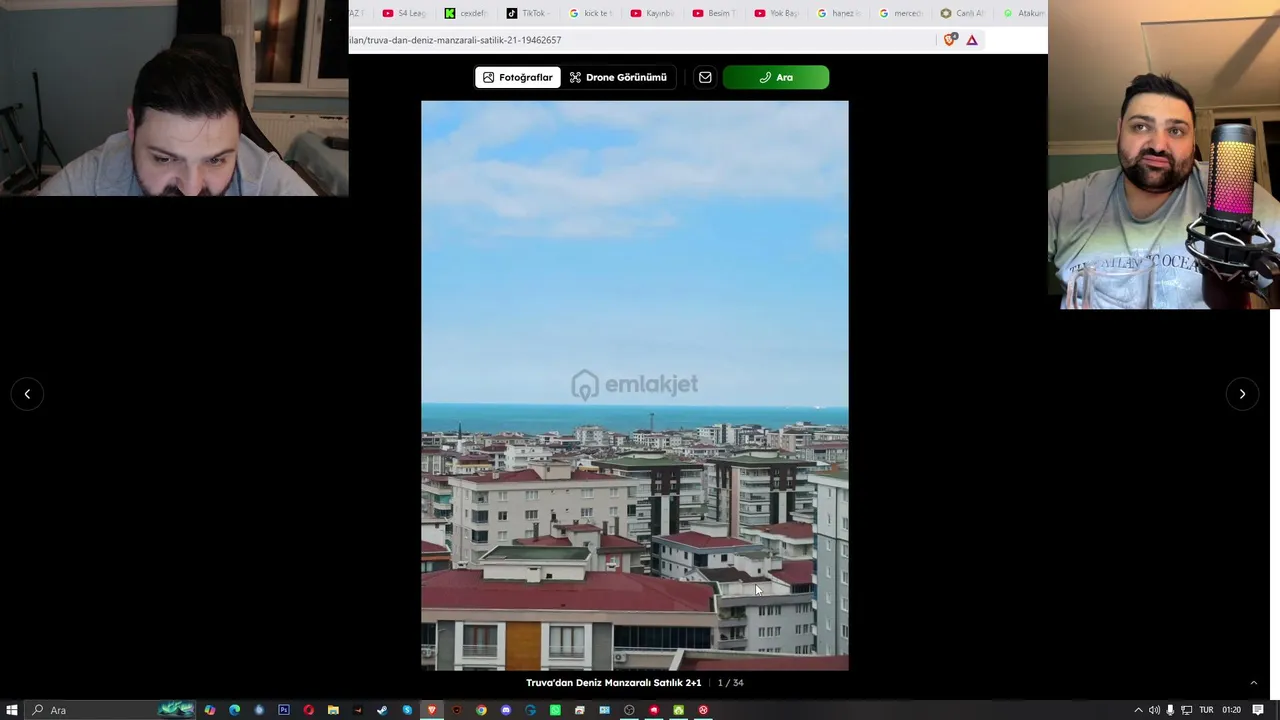Click the taskbar search box labeled Ara

pyautogui.click(x=110, y=710)
